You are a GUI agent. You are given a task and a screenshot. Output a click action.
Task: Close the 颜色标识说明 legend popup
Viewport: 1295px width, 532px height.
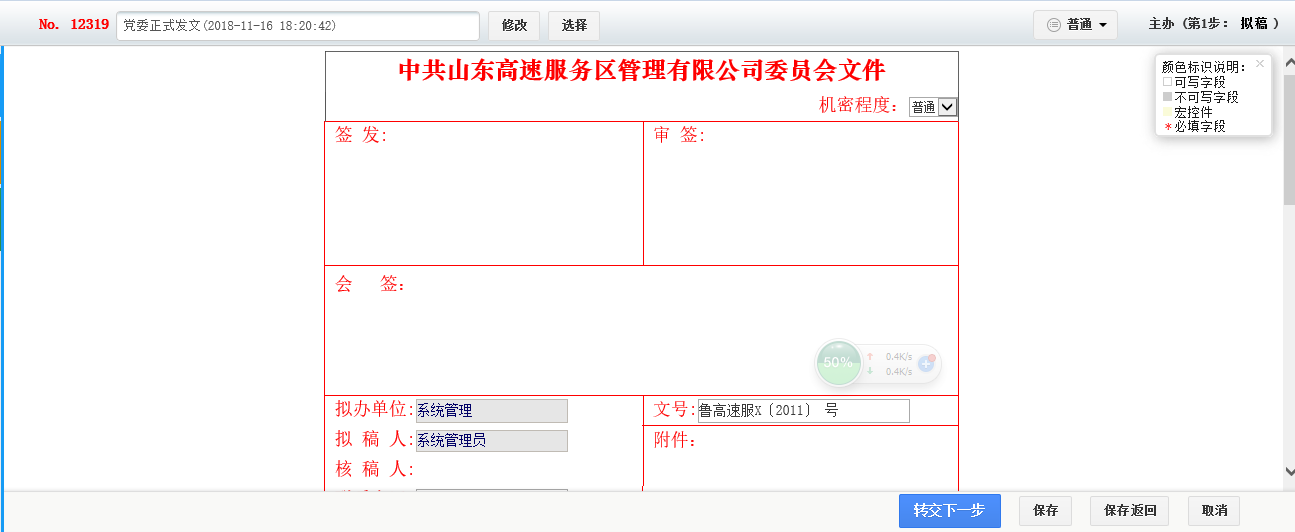point(1260,64)
